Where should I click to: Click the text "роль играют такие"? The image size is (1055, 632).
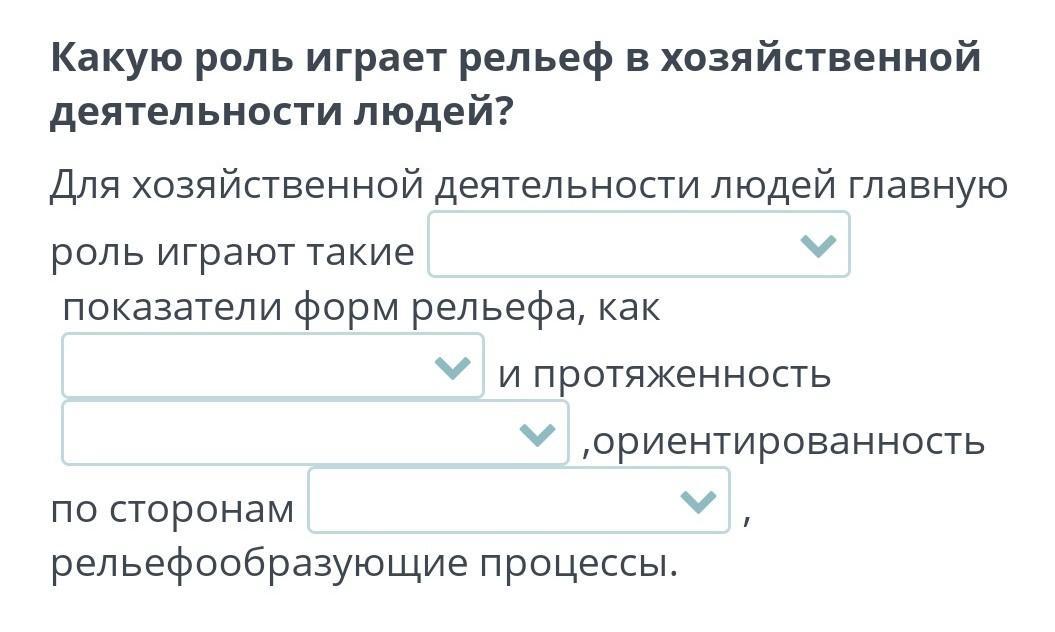(x=232, y=252)
